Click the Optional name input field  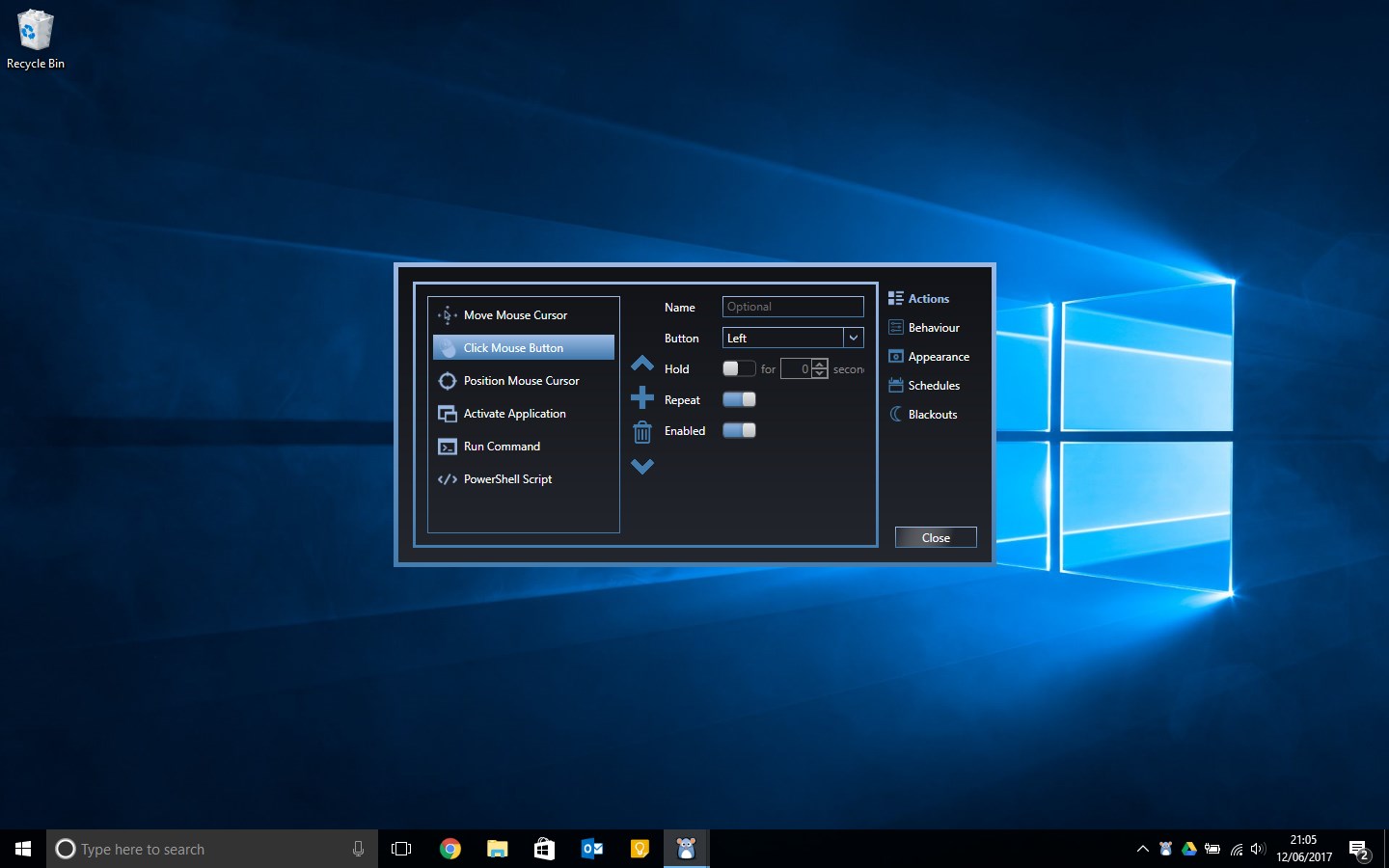click(792, 306)
